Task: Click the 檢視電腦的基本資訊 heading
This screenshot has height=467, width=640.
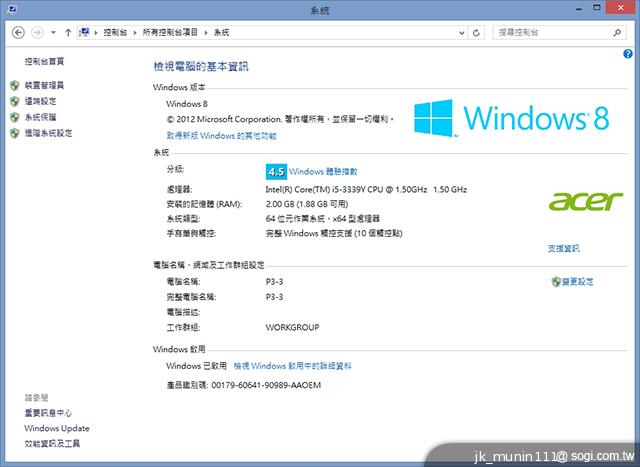Action: 201,67
